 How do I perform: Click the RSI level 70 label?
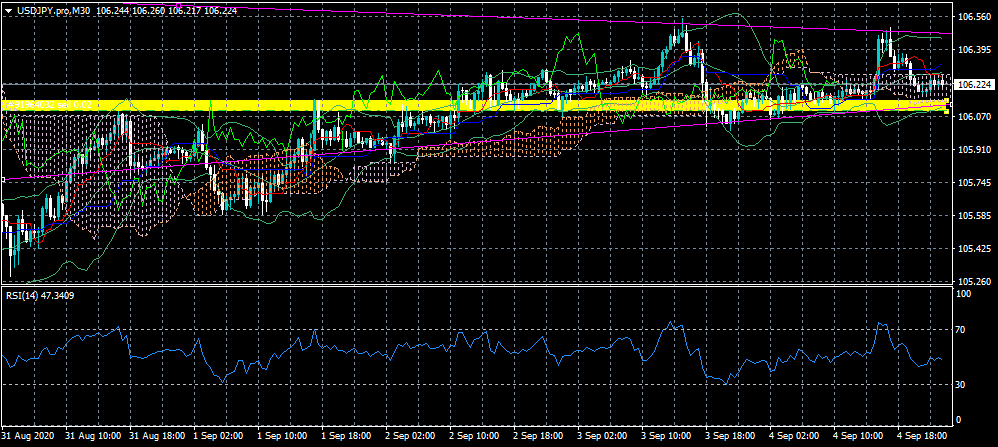962,329
